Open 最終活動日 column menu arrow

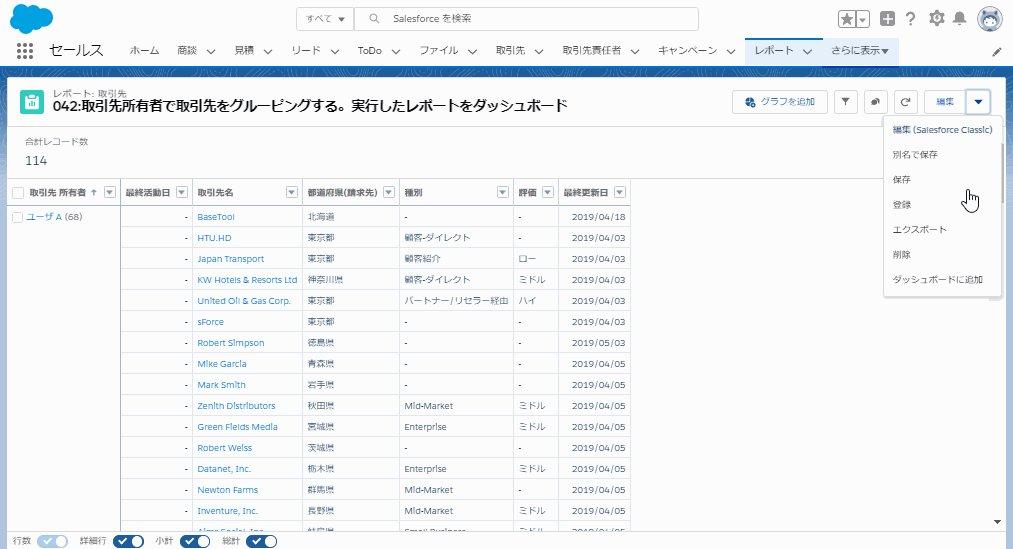point(182,192)
